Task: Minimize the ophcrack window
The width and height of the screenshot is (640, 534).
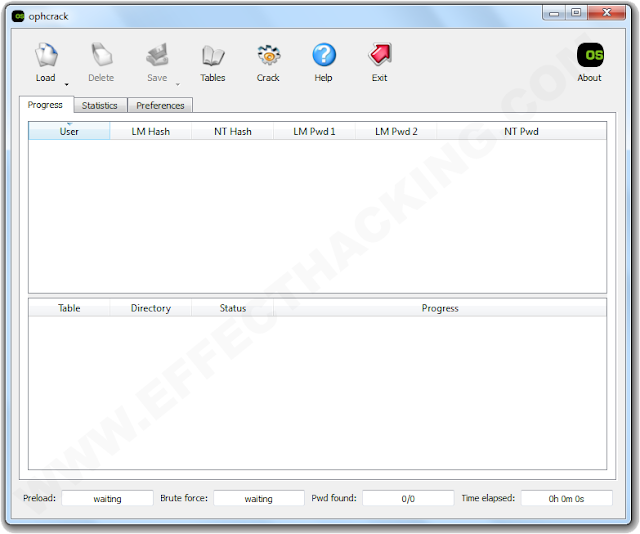Action: coord(554,13)
